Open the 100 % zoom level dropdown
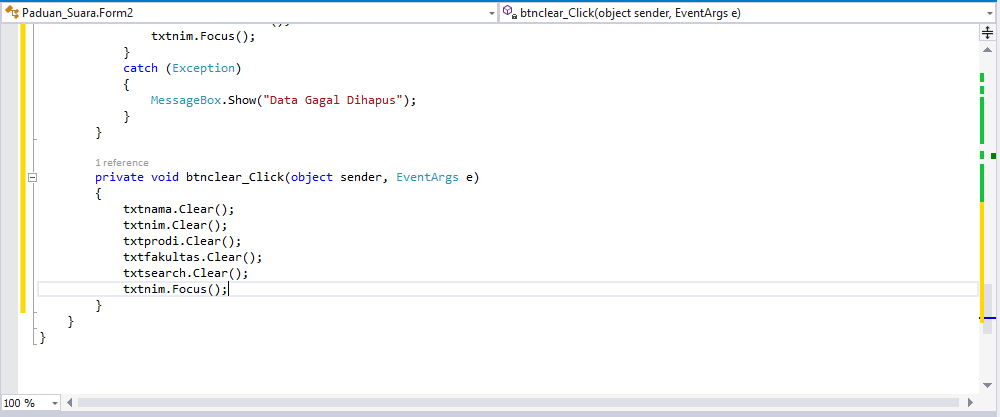The width and height of the screenshot is (1000, 417). click(54, 403)
